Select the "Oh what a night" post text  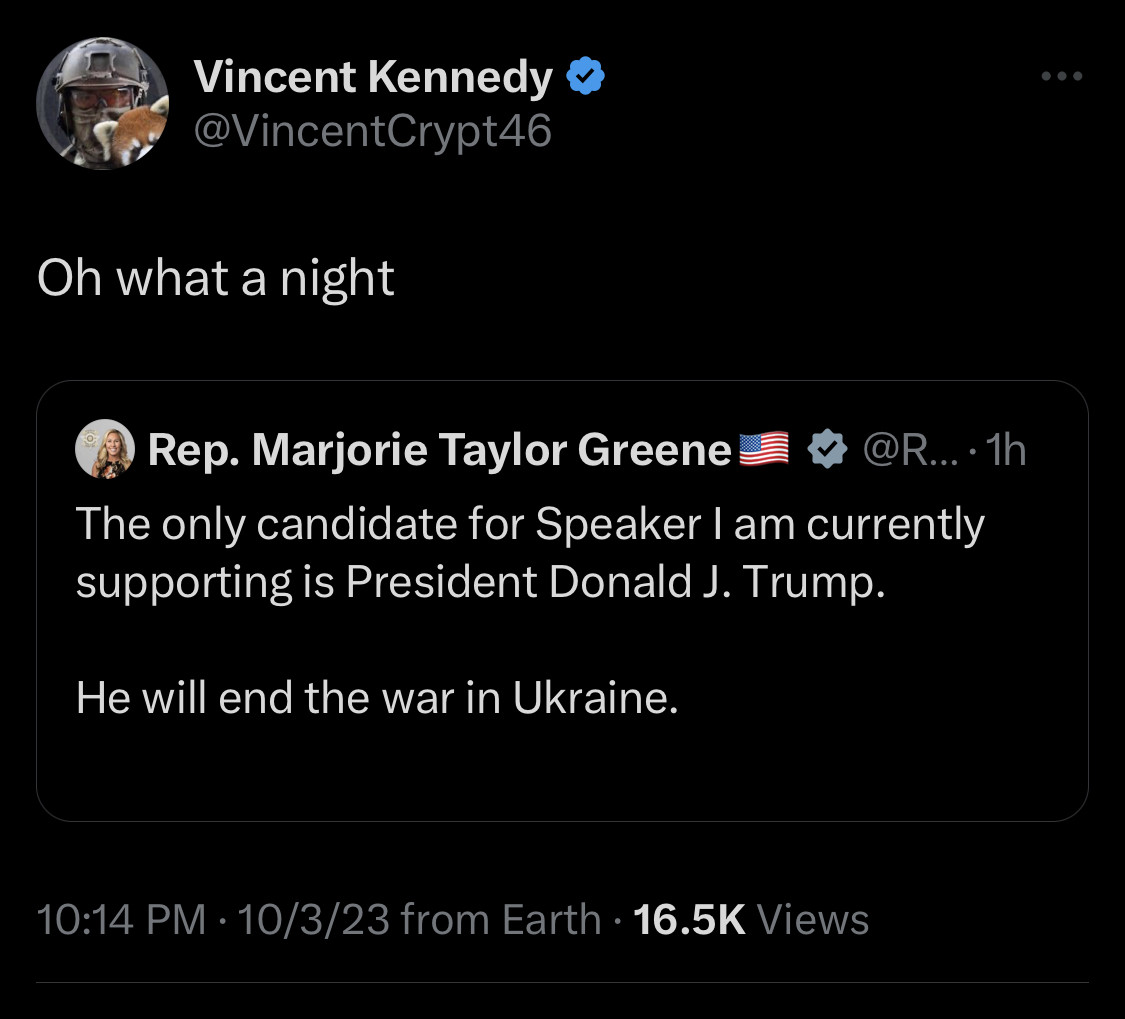pyautogui.click(x=216, y=278)
